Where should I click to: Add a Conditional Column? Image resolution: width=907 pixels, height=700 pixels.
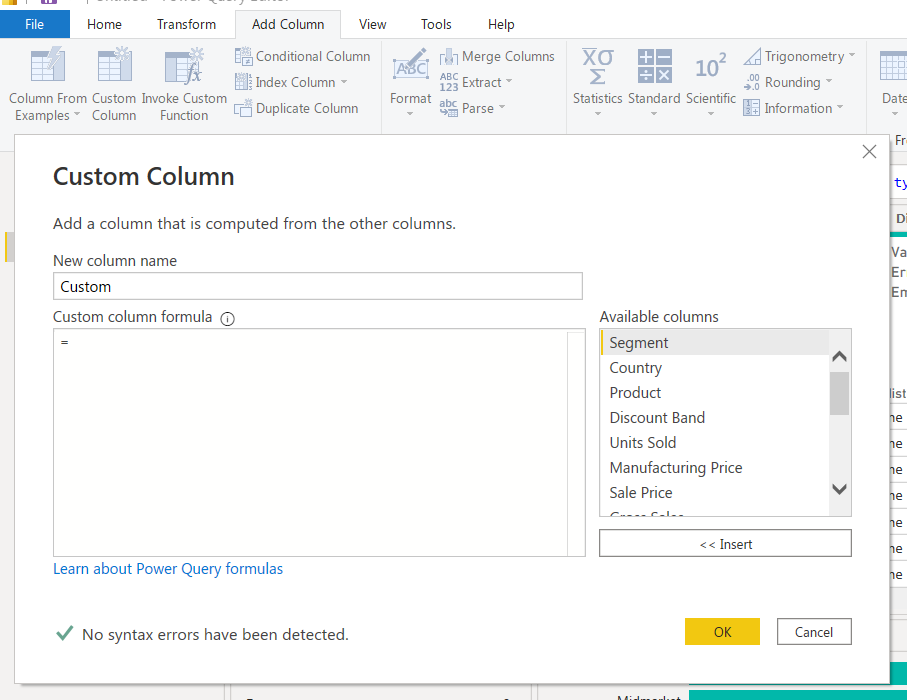(302, 56)
